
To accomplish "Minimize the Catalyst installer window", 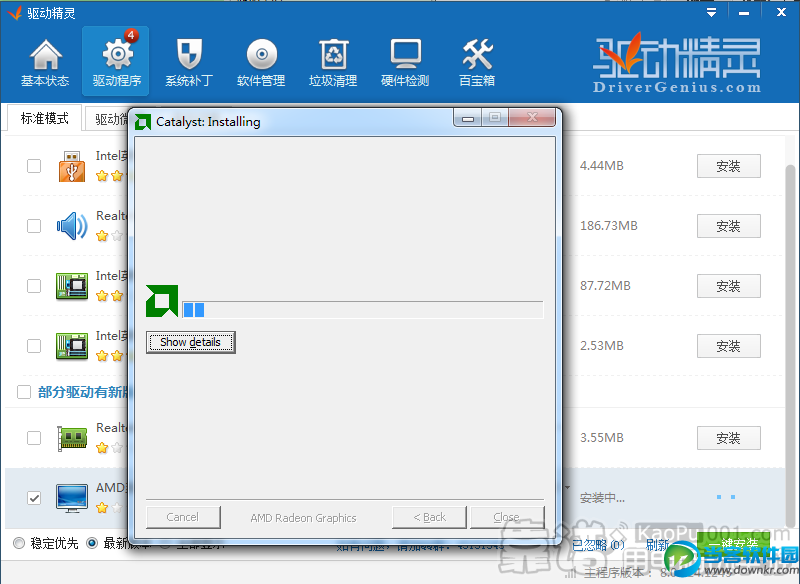I will point(467,118).
